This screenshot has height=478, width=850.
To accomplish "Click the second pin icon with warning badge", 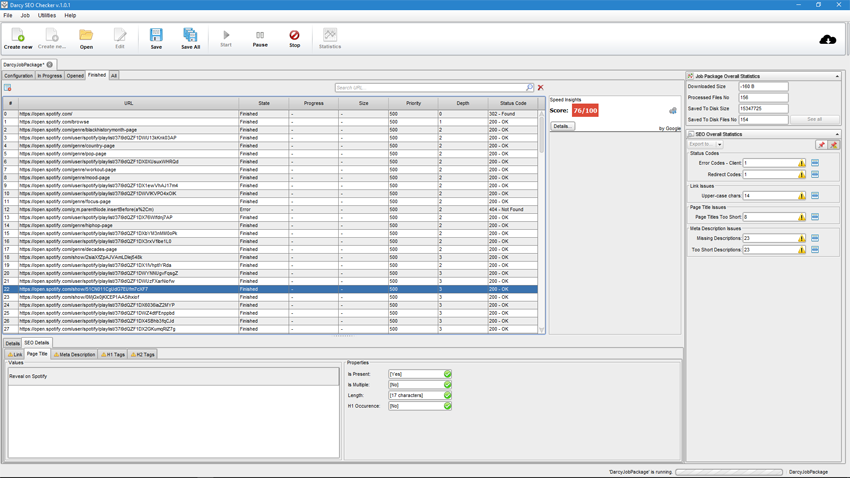I will 834,145.
